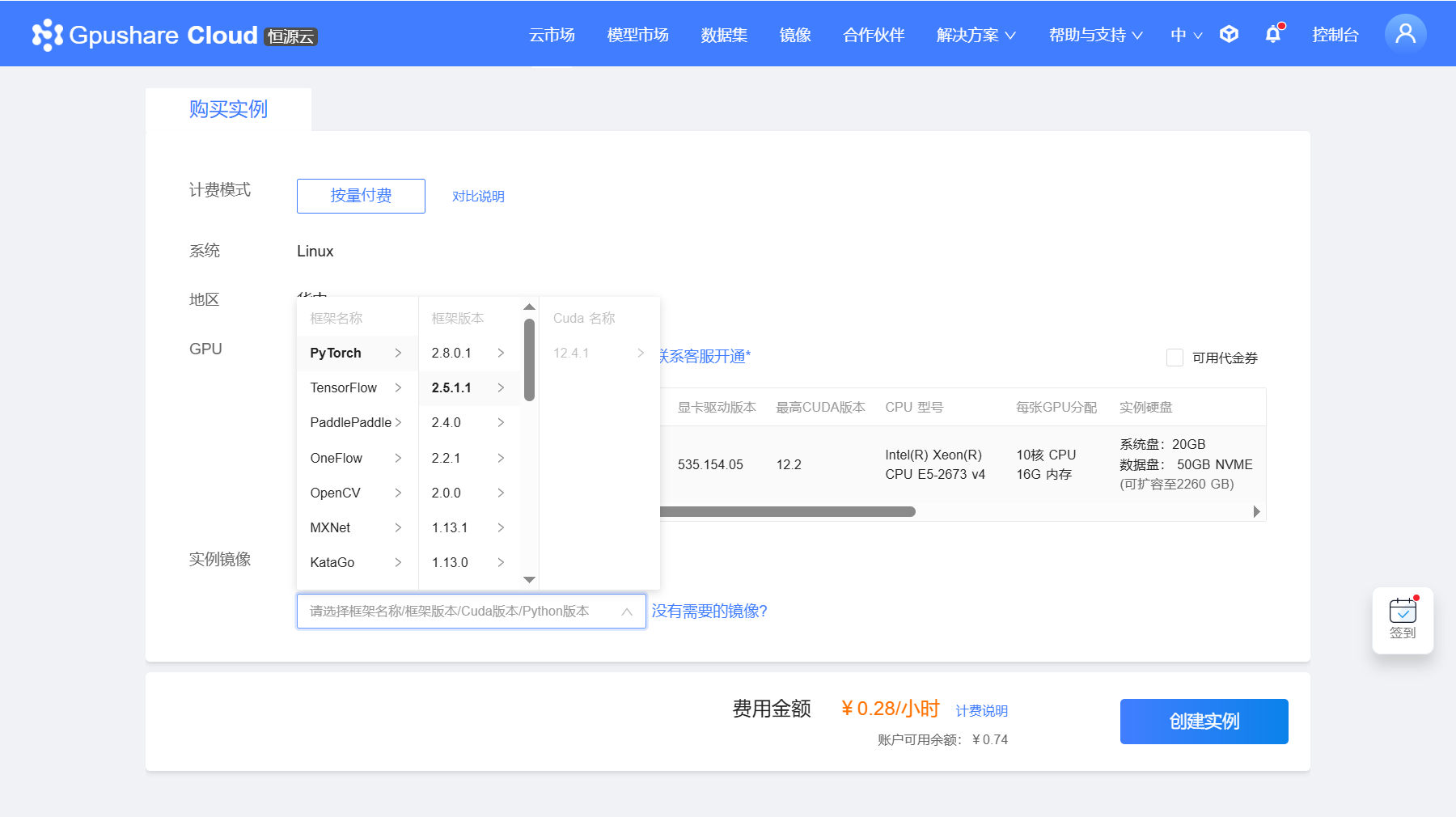
Task: Click the floating 签到 check-in icon
Action: click(x=1403, y=619)
